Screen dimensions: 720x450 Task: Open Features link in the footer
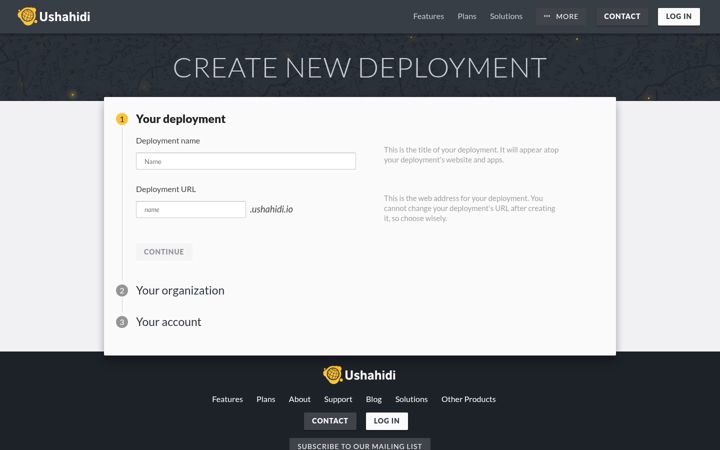pyautogui.click(x=227, y=399)
